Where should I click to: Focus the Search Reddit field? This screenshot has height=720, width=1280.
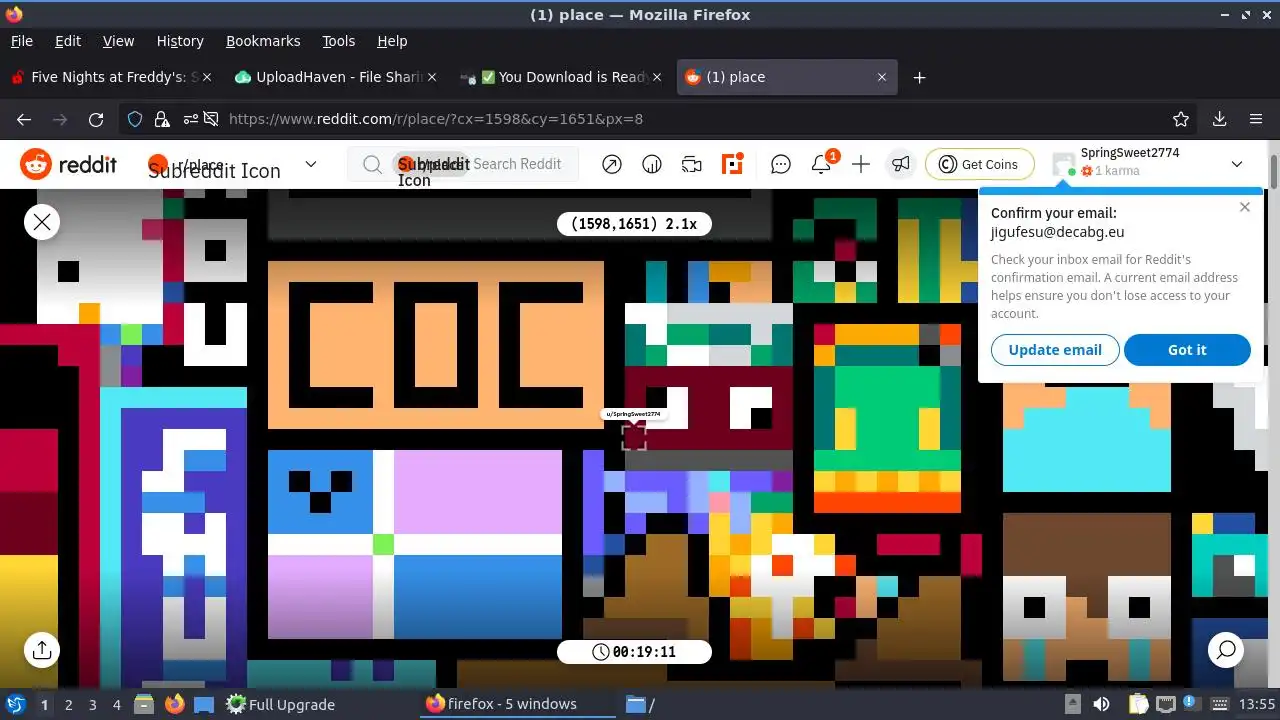[463, 164]
